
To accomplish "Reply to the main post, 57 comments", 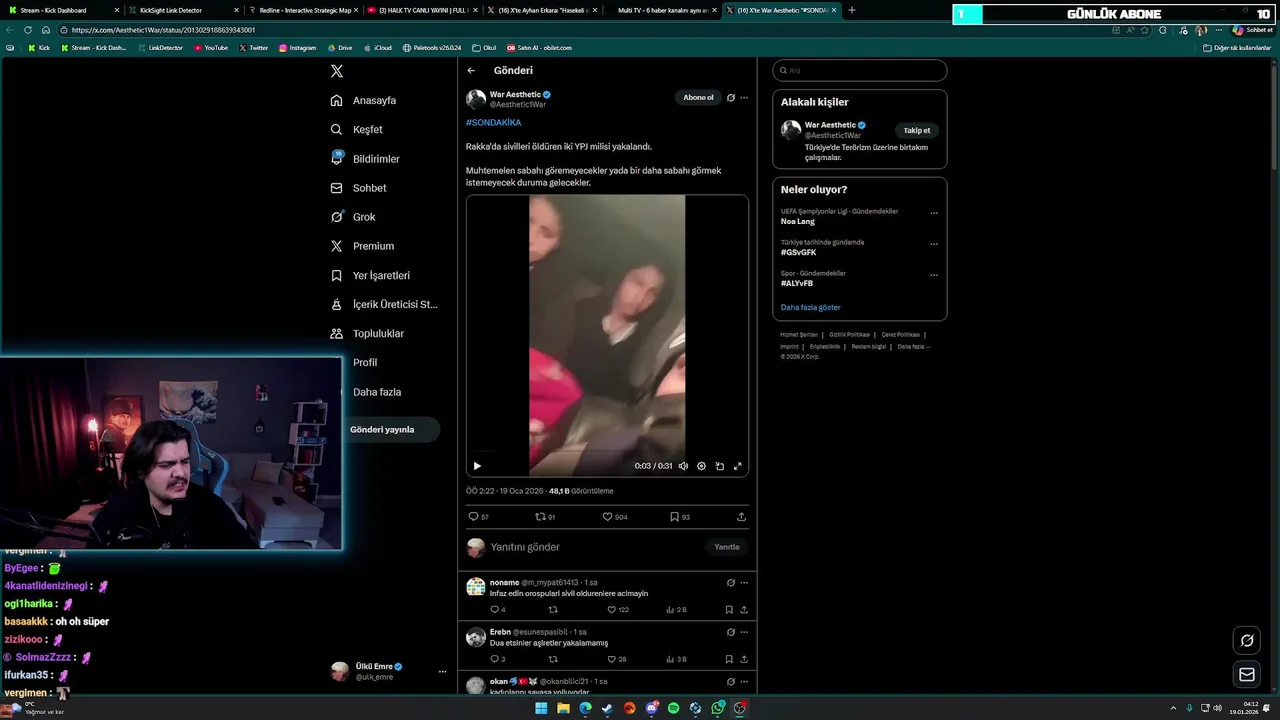I will 478,517.
